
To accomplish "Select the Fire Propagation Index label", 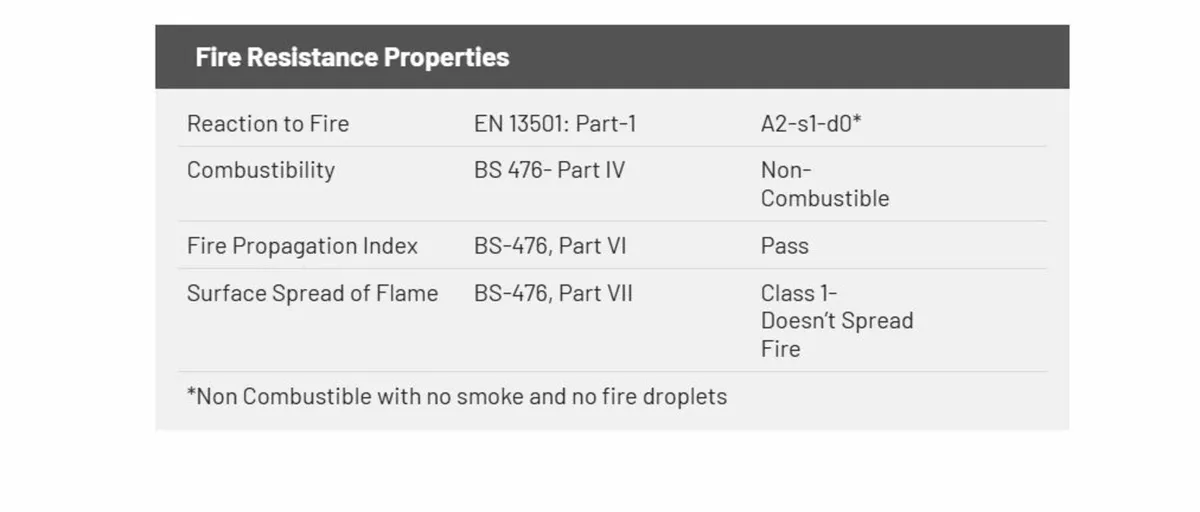I will click(302, 246).
